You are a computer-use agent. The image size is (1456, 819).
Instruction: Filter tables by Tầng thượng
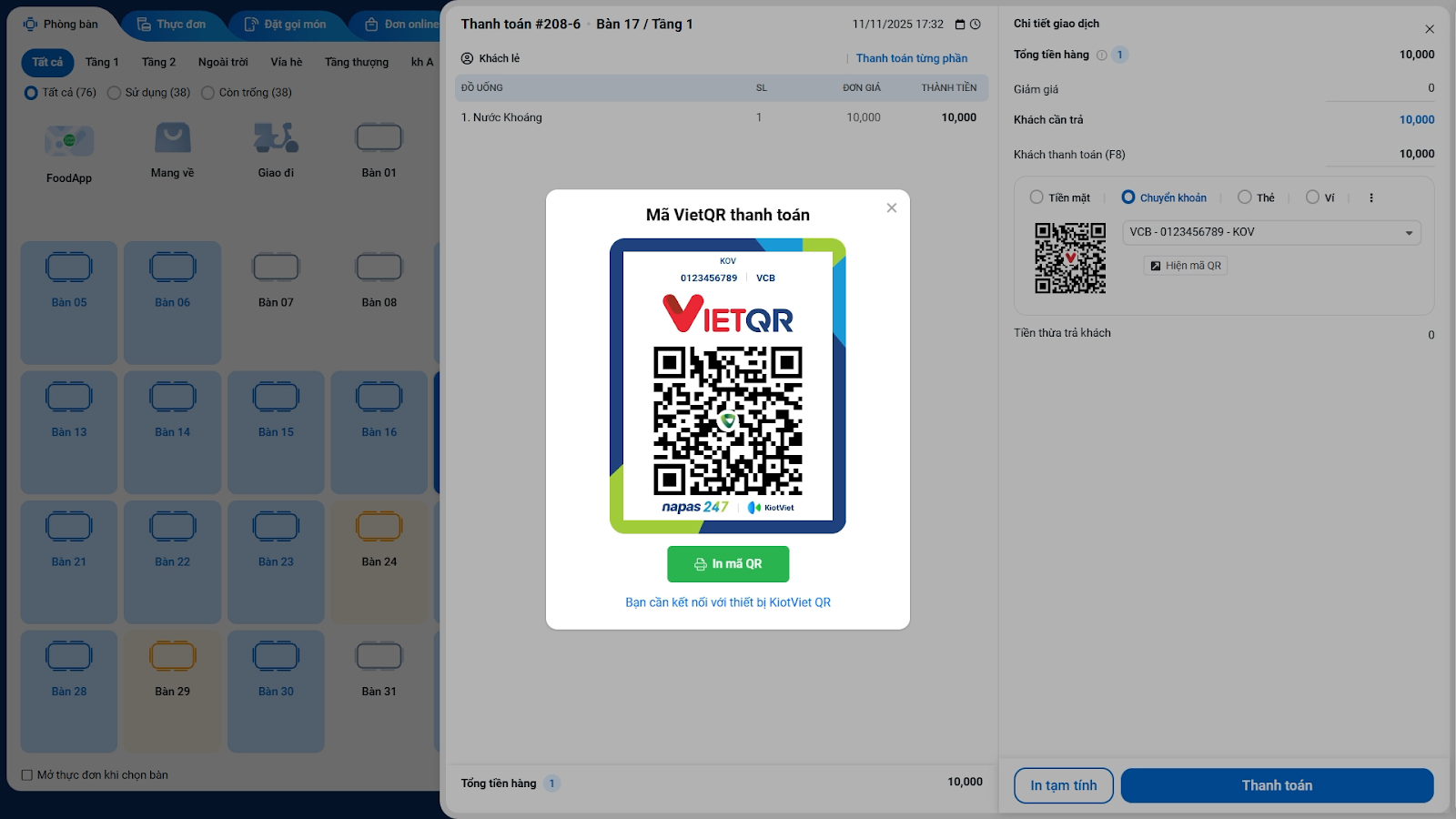click(357, 62)
